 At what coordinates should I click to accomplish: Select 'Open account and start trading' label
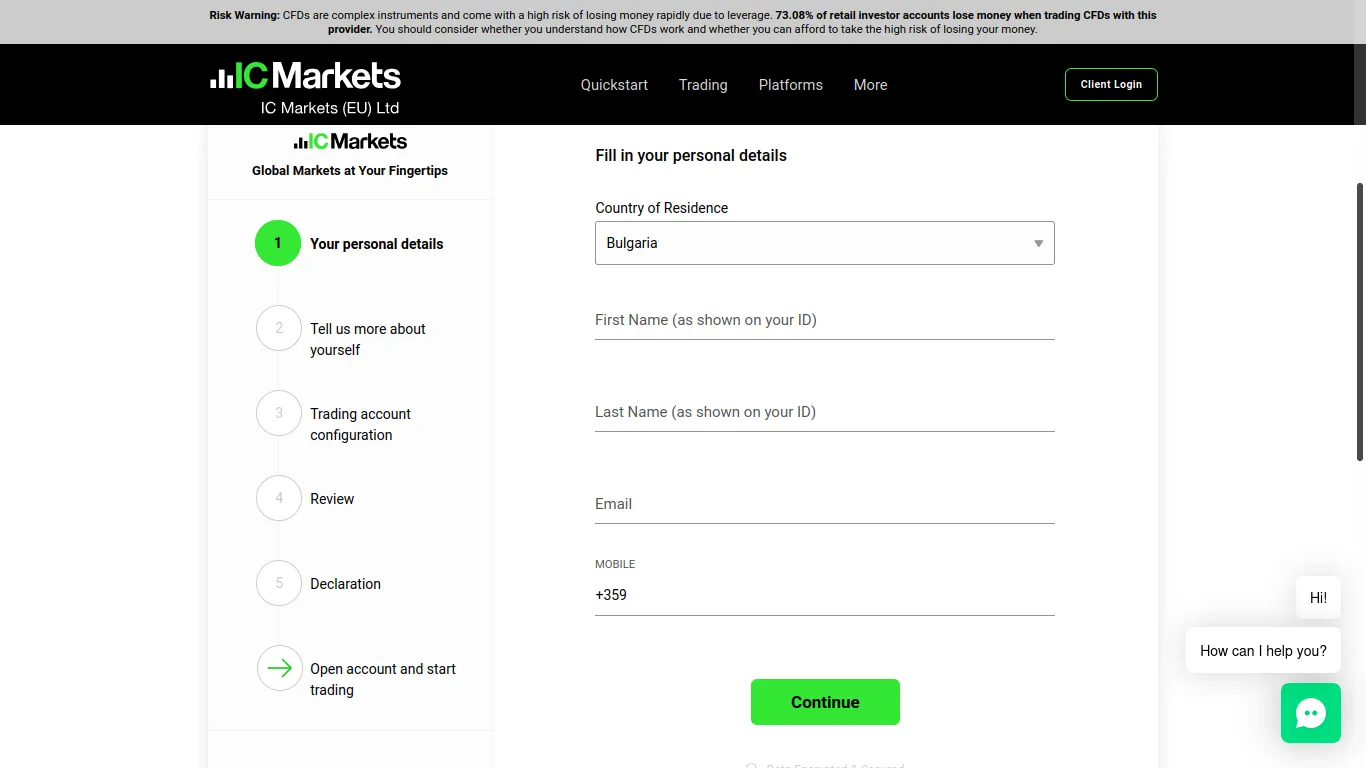[383, 679]
